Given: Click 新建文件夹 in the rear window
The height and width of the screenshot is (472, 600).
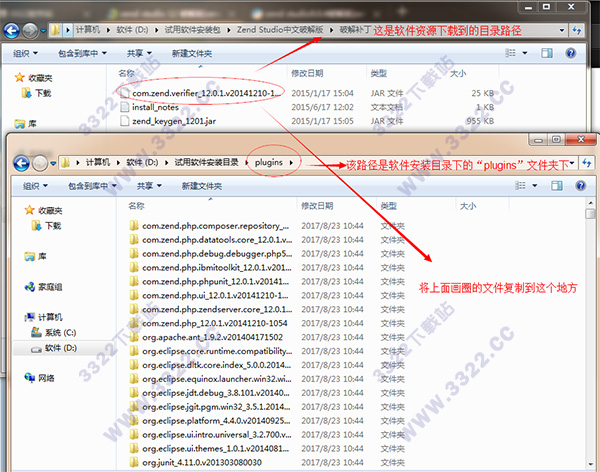Looking at the screenshot, I should click(192, 53).
